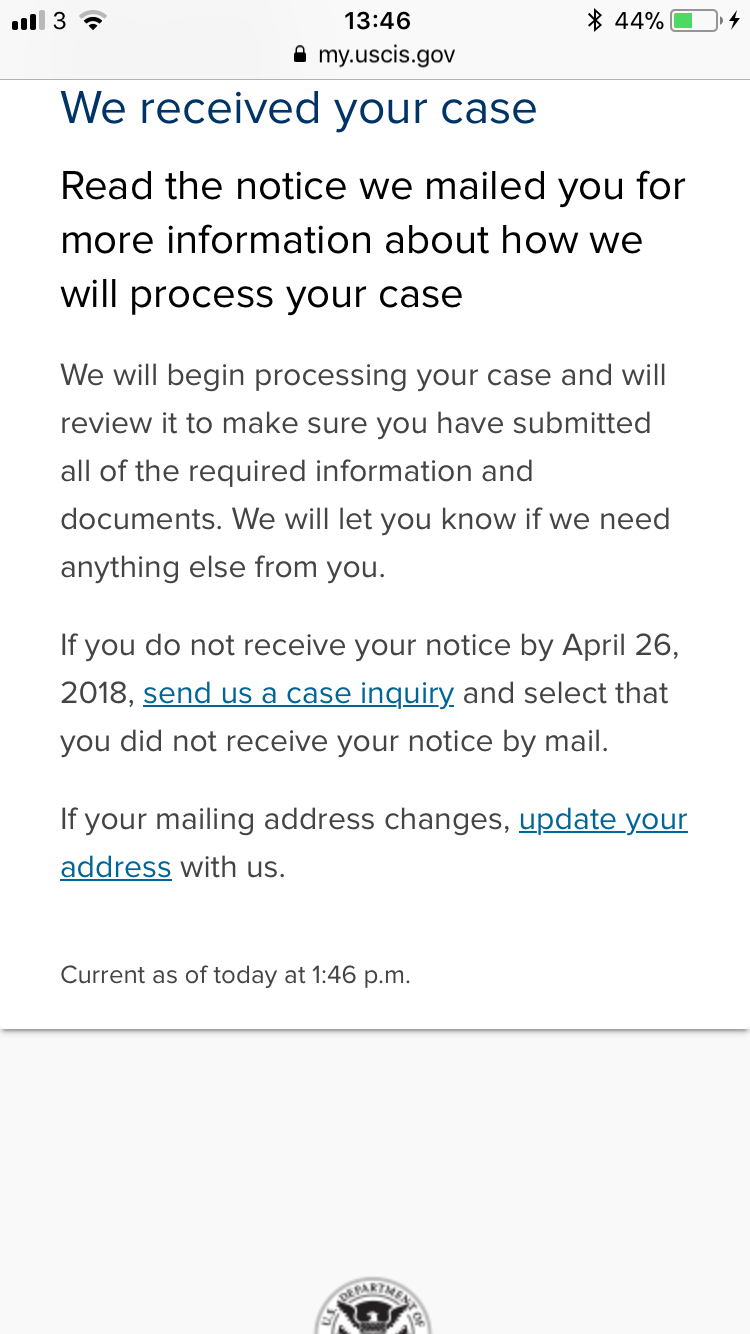Tap the battery indicator icon
Image resolution: width=750 pixels, height=1334 pixels.
click(x=696, y=20)
